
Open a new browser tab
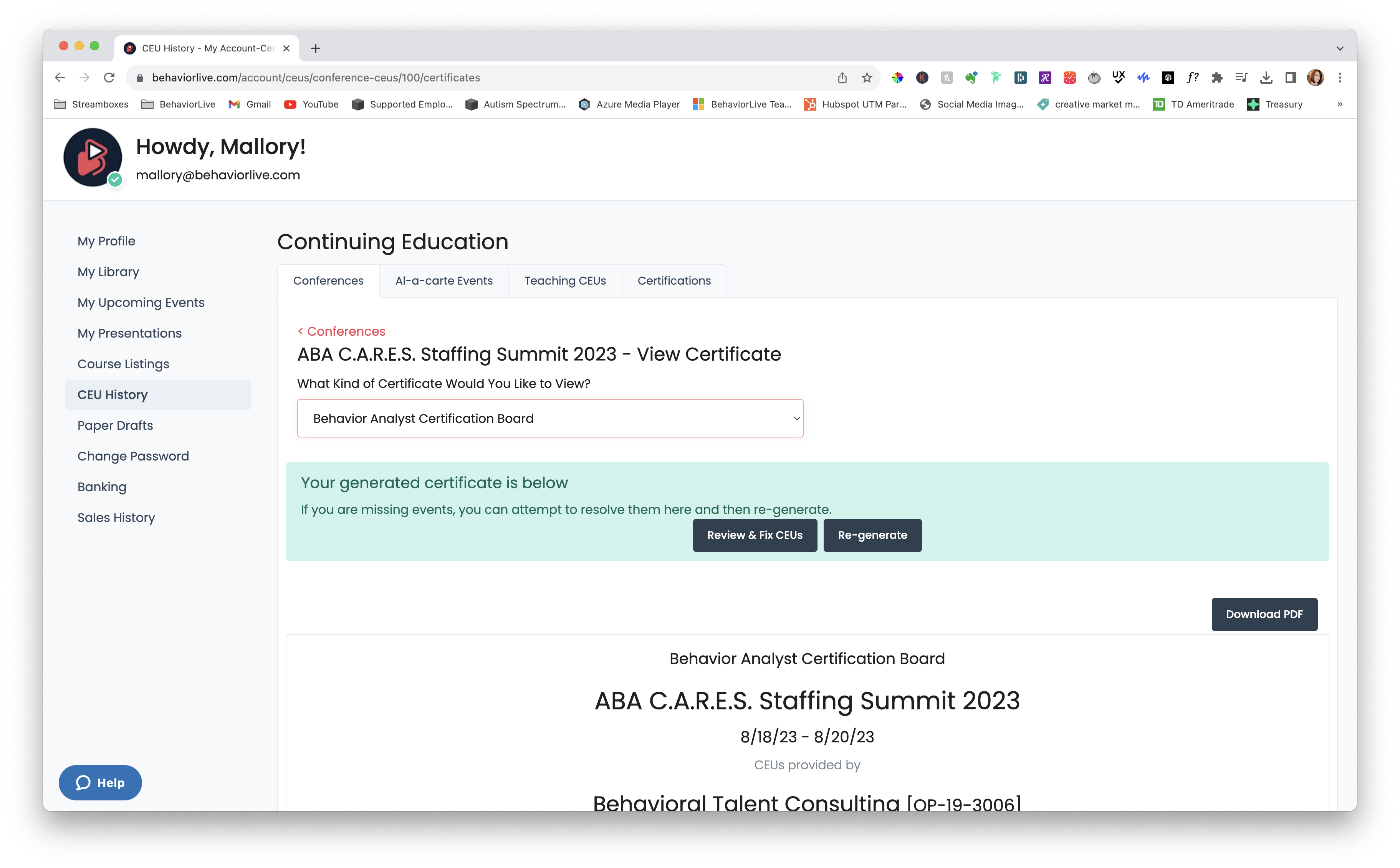316,48
